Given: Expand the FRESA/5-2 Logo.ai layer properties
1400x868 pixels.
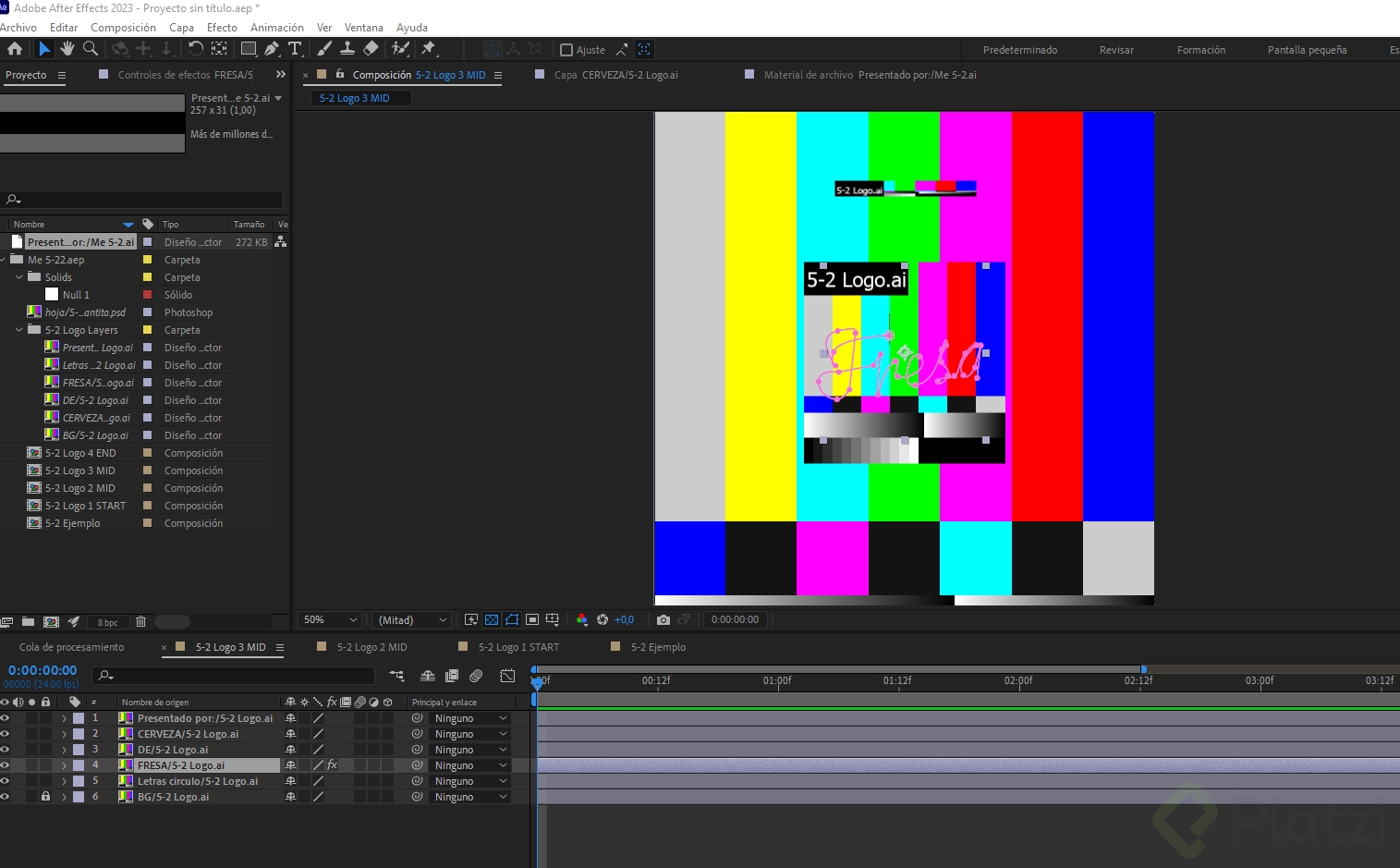Looking at the screenshot, I should pyautogui.click(x=64, y=765).
